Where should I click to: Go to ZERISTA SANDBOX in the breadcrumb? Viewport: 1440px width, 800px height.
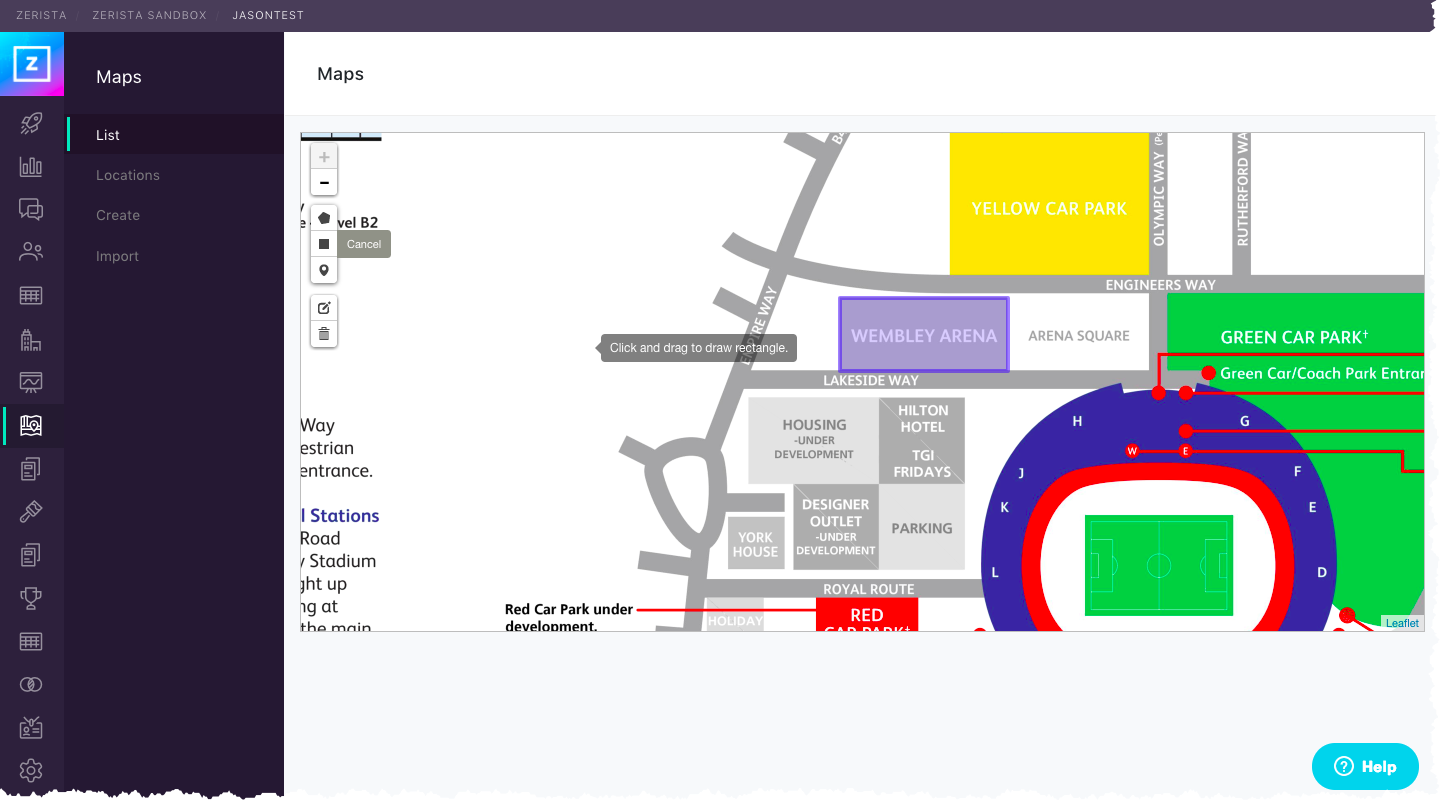pyautogui.click(x=149, y=16)
